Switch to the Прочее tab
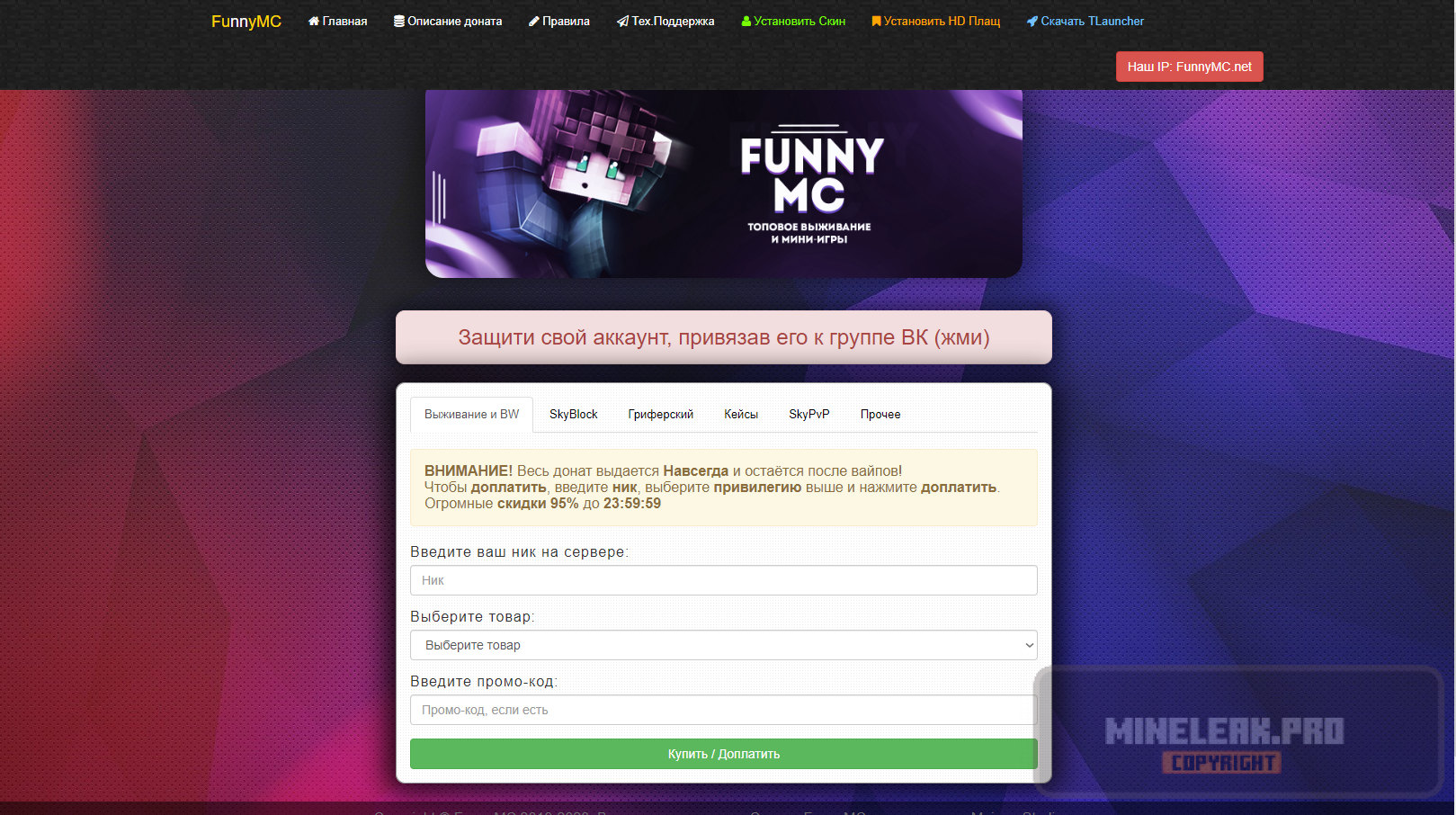 (880, 415)
